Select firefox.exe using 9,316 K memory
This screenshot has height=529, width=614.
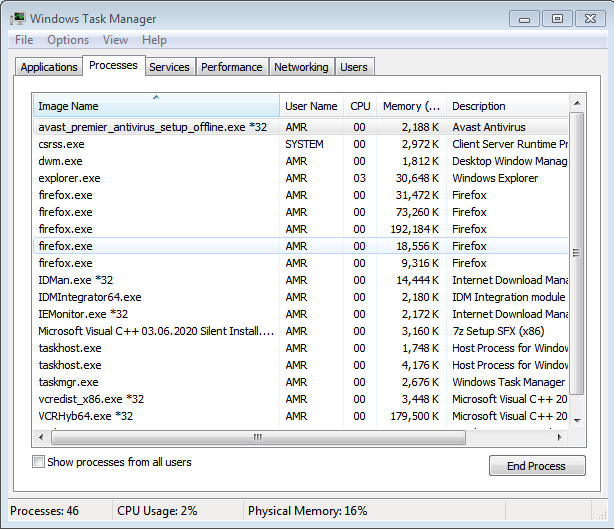click(301, 263)
